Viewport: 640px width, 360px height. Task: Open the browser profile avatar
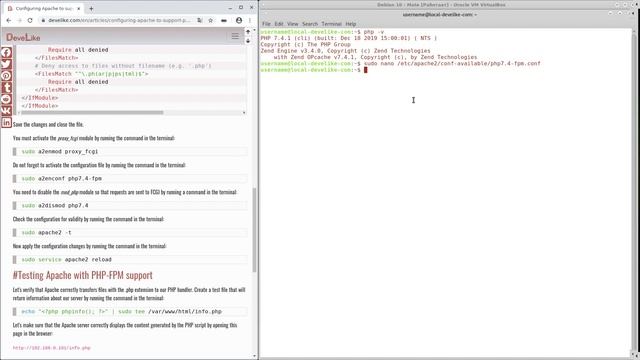tap(239, 20)
